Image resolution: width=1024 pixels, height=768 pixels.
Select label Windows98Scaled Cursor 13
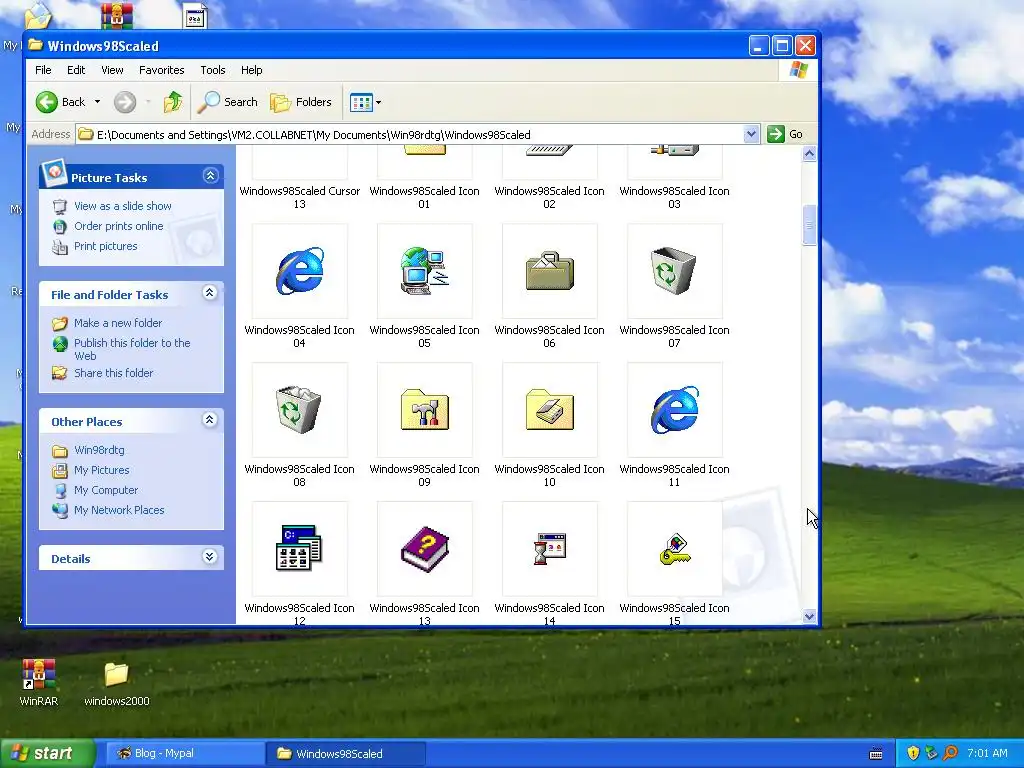[300, 197]
